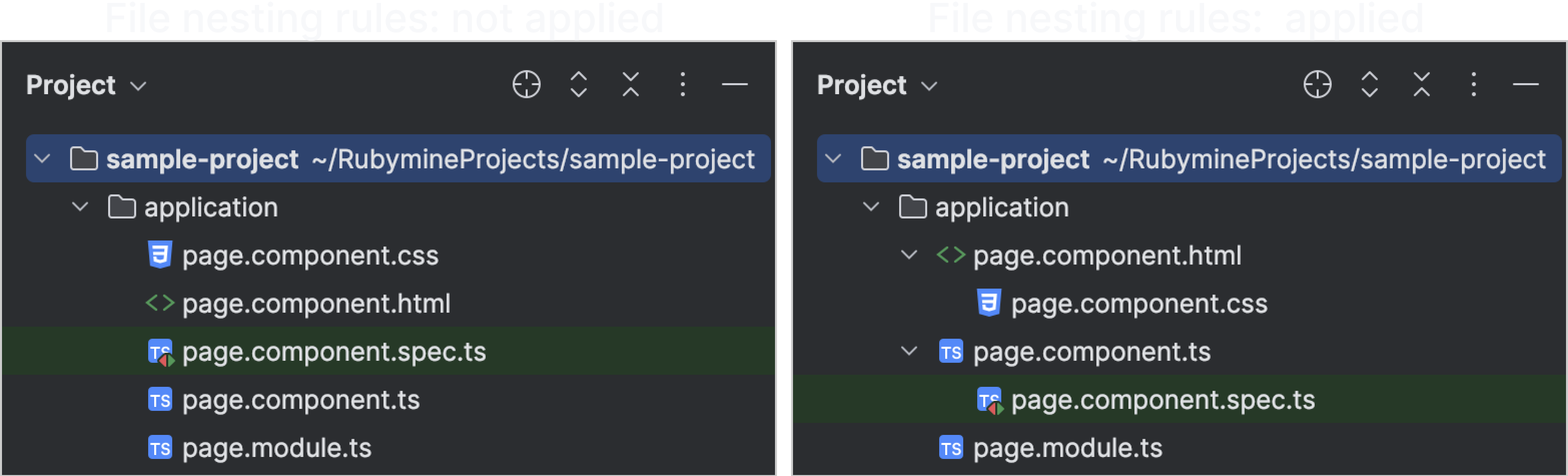This screenshot has height=476, width=1568.
Task: Click the TypeScript icon of page.module.ts
Action: coord(160,448)
